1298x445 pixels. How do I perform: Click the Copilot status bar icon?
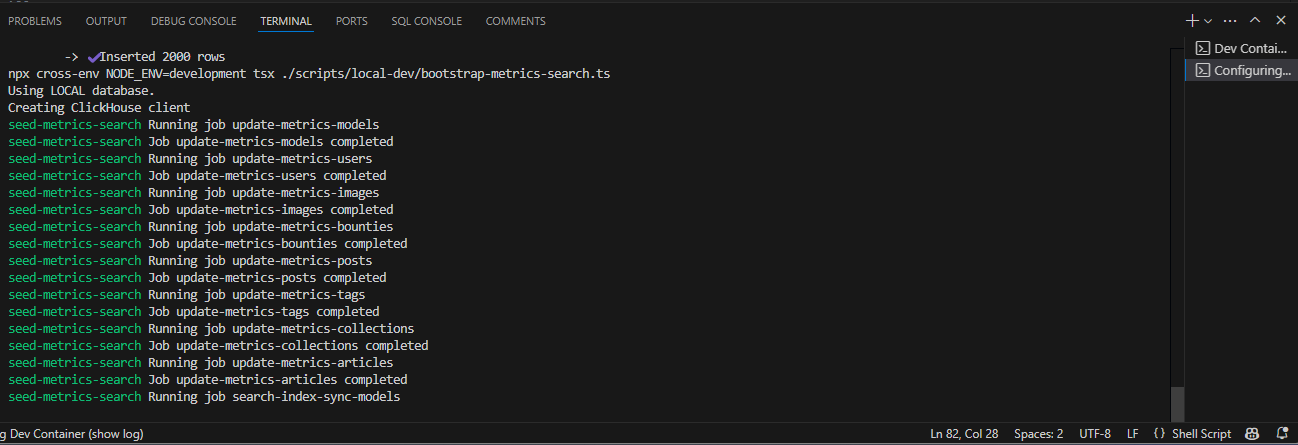click(x=1251, y=434)
